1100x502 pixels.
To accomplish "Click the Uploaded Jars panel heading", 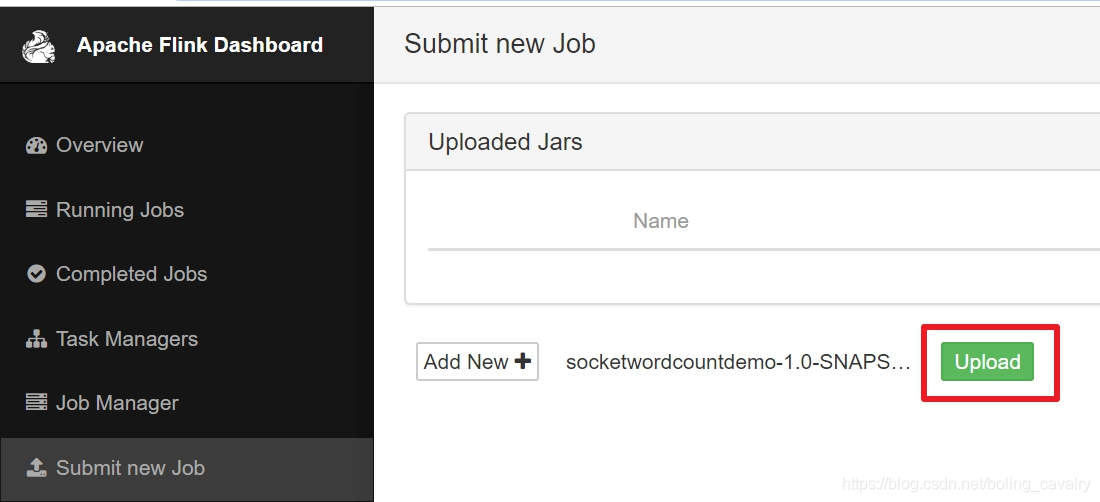I will (505, 142).
